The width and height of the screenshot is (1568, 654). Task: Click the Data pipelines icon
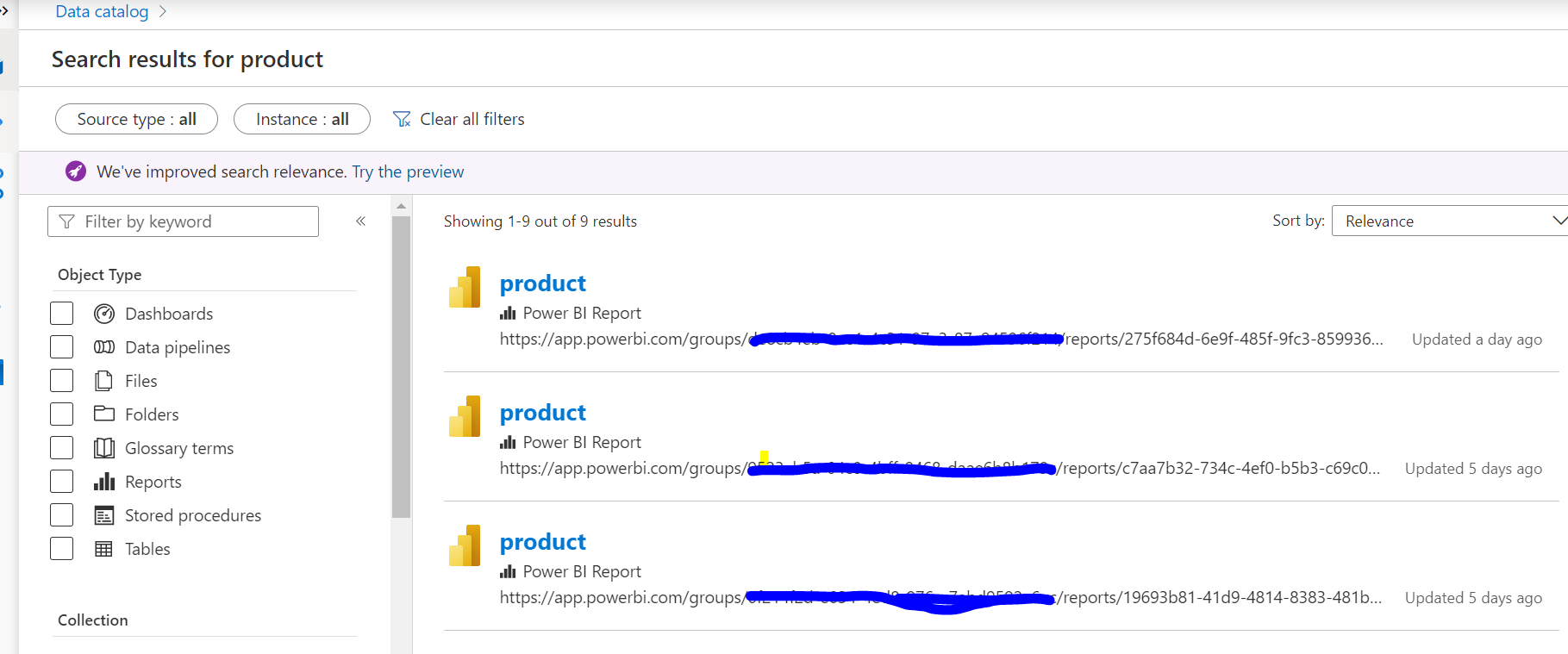[x=104, y=347]
